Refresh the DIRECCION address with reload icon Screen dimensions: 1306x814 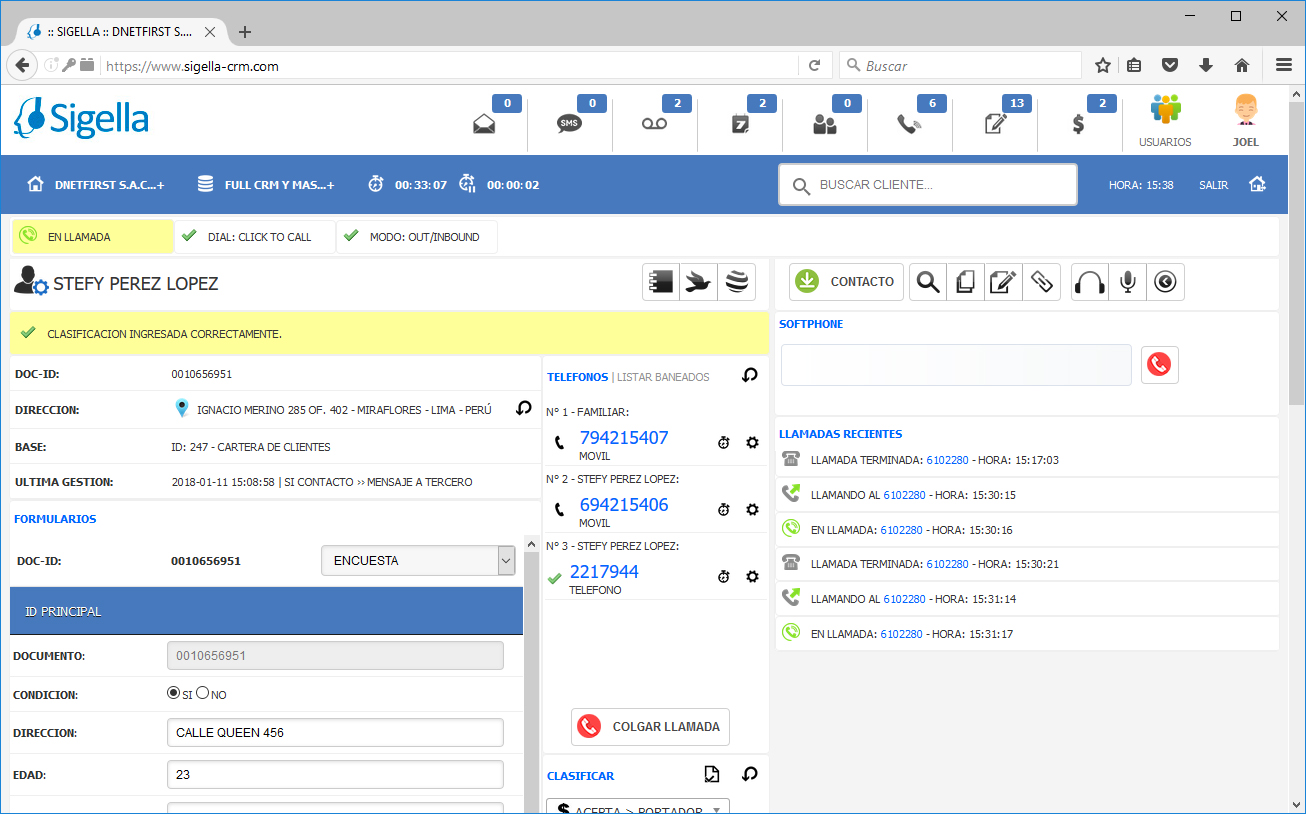click(523, 408)
